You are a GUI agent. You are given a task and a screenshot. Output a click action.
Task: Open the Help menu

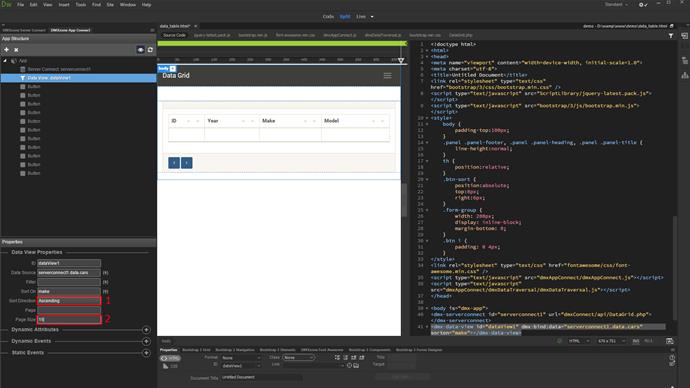(x=147, y=5)
